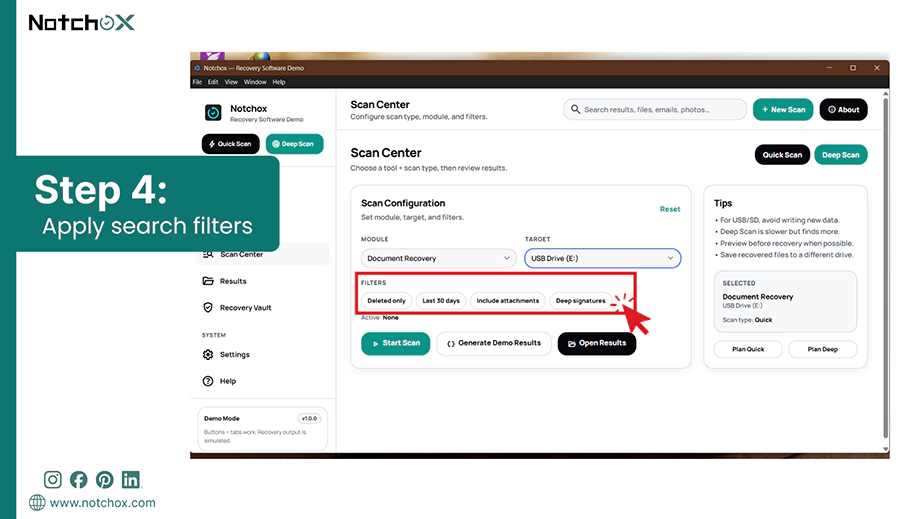Click app icon in Notchox title bar
Screen dimensions: 922x519
click(197, 68)
